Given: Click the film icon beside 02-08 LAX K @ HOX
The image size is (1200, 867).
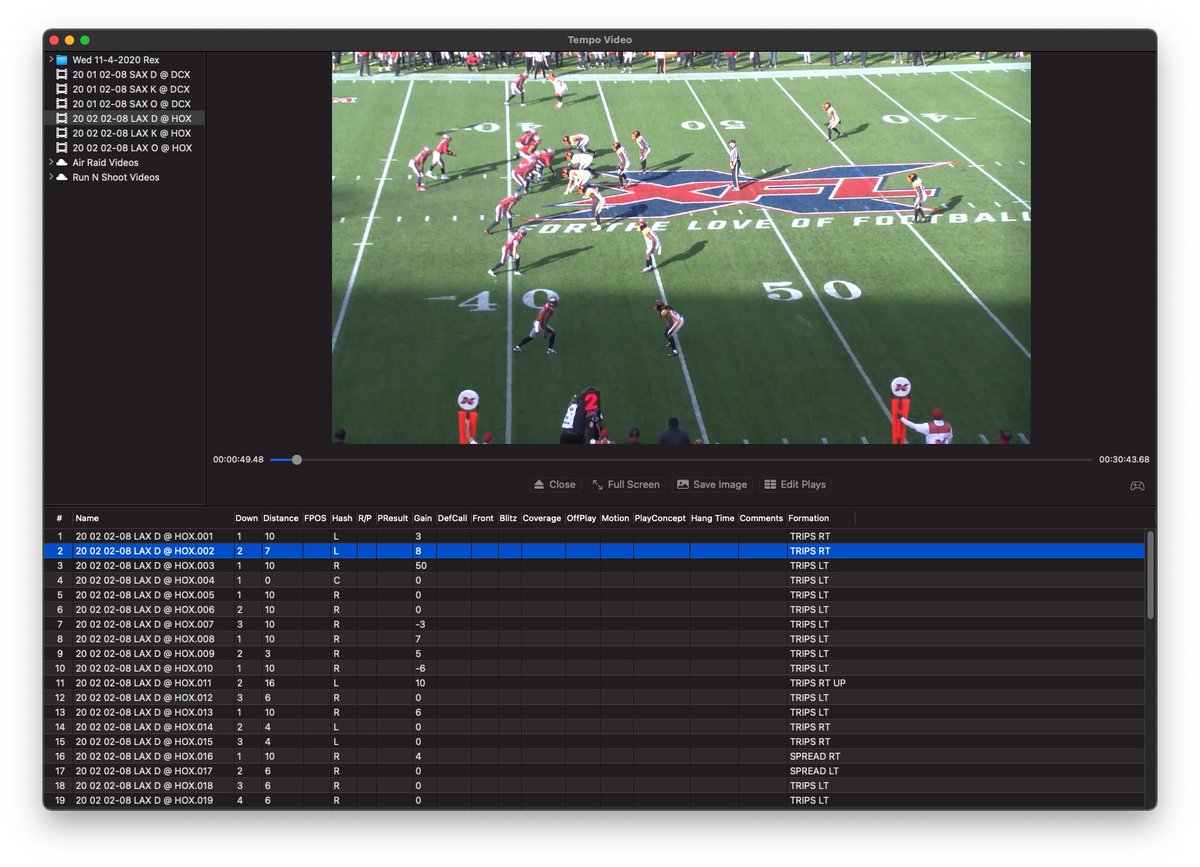Looking at the screenshot, I should click(62, 133).
